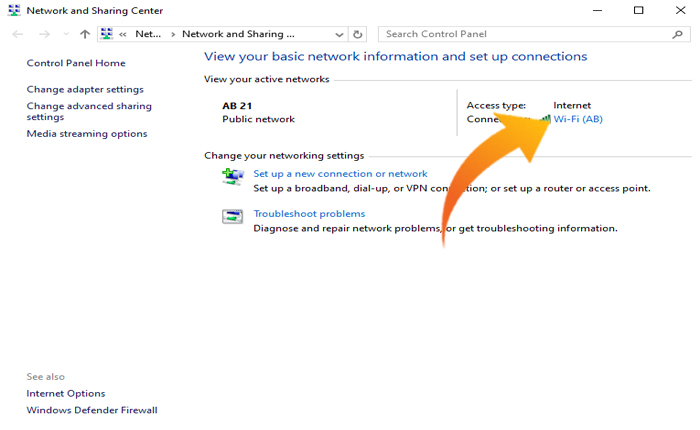Expand the double-chevron breadcrumb overflow
The image size is (700, 430).
coord(122,34)
